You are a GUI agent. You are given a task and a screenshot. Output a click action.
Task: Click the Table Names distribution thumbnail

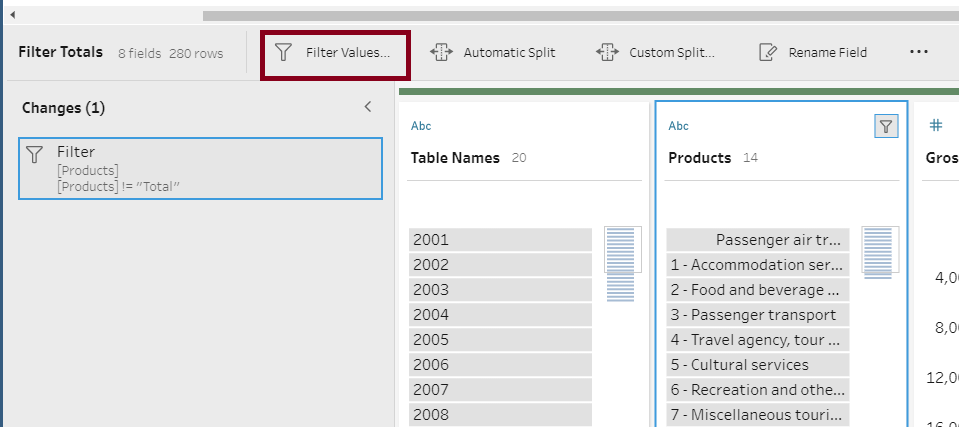622,264
